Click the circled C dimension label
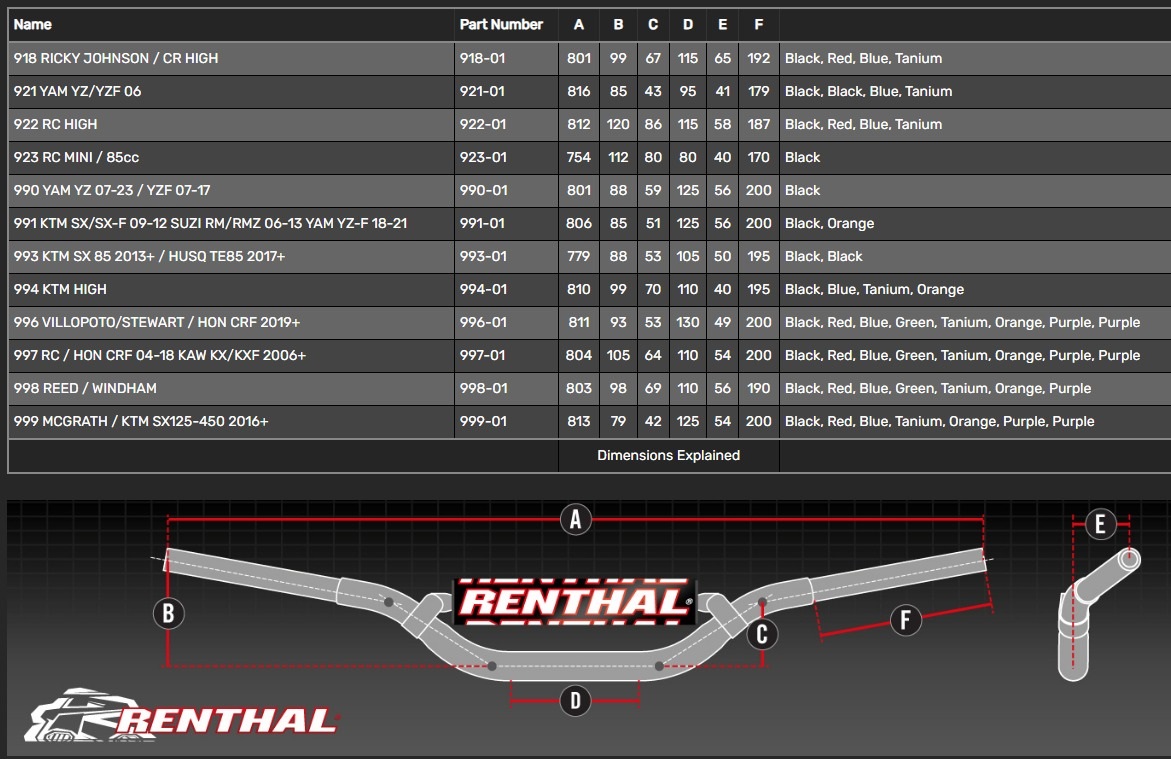This screenshot has width=1171, height=759. (x=762, y=634)
